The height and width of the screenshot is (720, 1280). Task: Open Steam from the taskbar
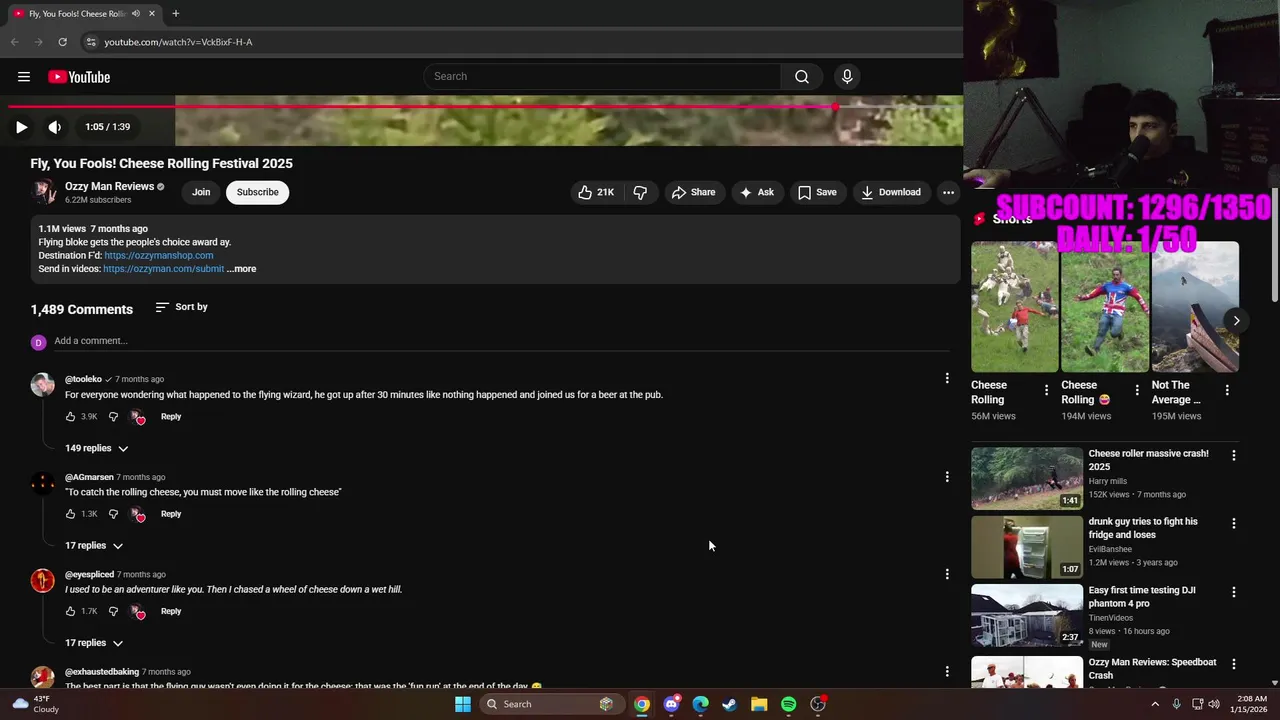coord(730,704)
